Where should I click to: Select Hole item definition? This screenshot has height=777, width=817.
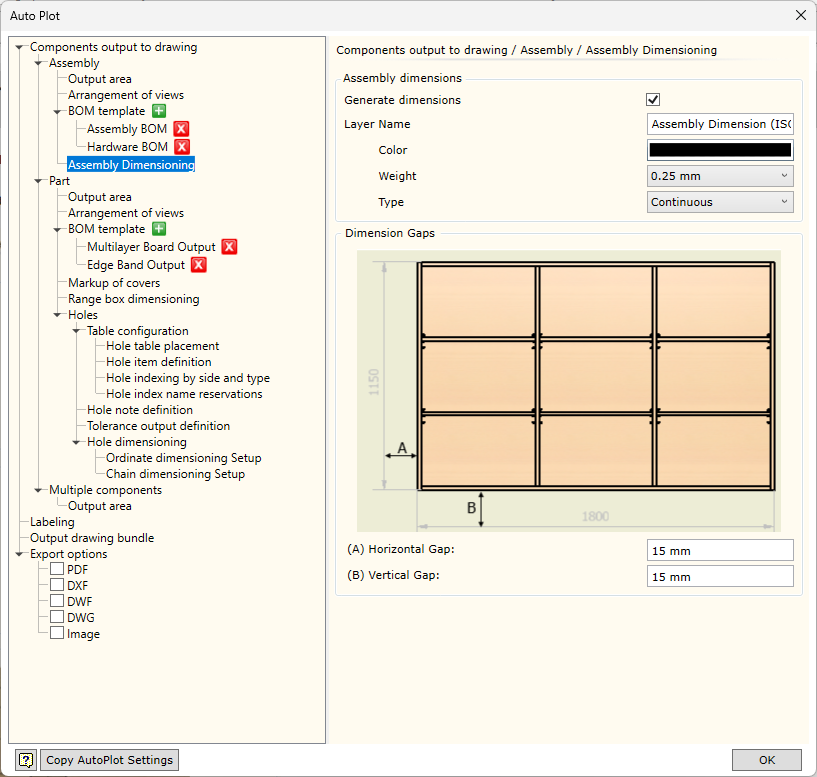coord(159,362)
